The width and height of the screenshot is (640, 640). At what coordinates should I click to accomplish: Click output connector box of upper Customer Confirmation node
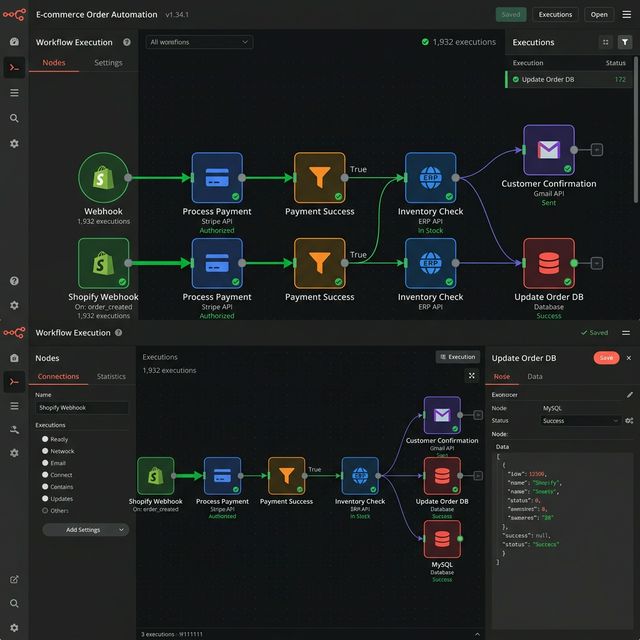597,150
